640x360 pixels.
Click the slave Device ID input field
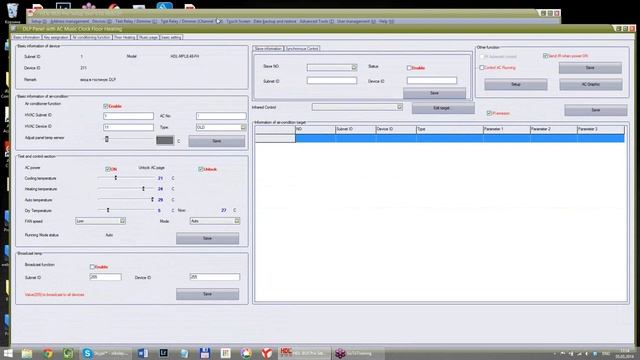coord(432,81)
